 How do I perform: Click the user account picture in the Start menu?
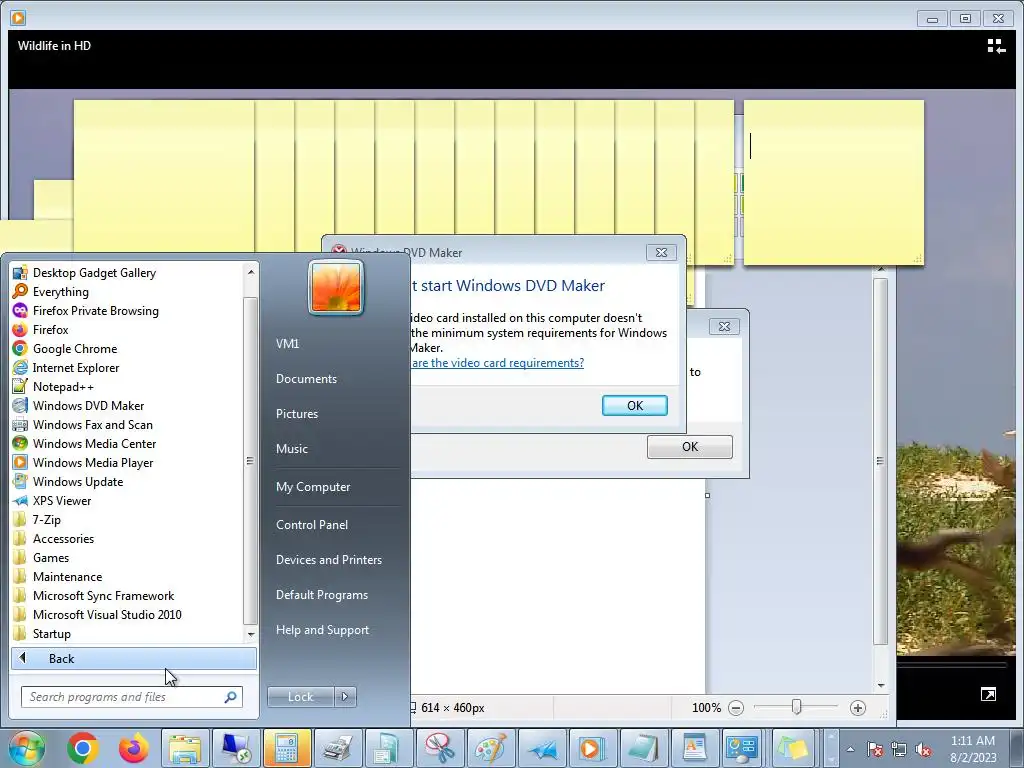[336, 287]
